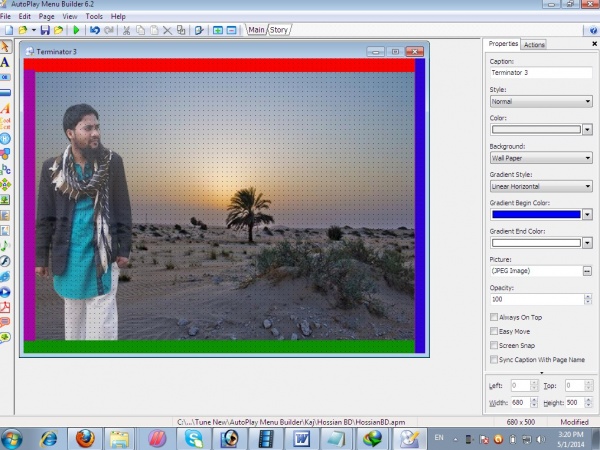Image resolution: width=600 pixels, height=450 pixels.
Task: Select the arrow pointer tool
Action: (6, 46)
